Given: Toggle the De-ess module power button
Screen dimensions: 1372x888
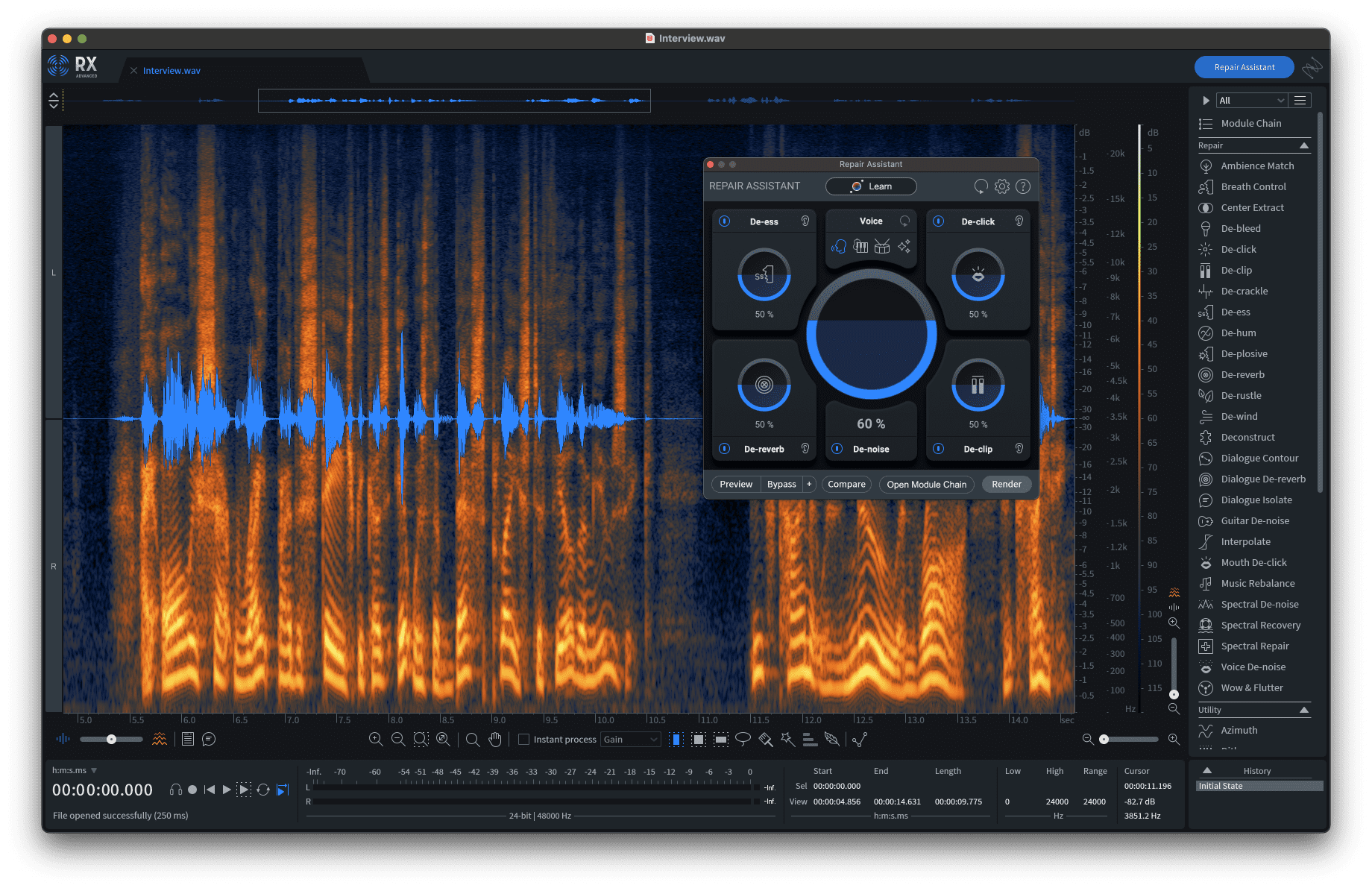Looking at the screenshot, I should (x=724, y=221).
